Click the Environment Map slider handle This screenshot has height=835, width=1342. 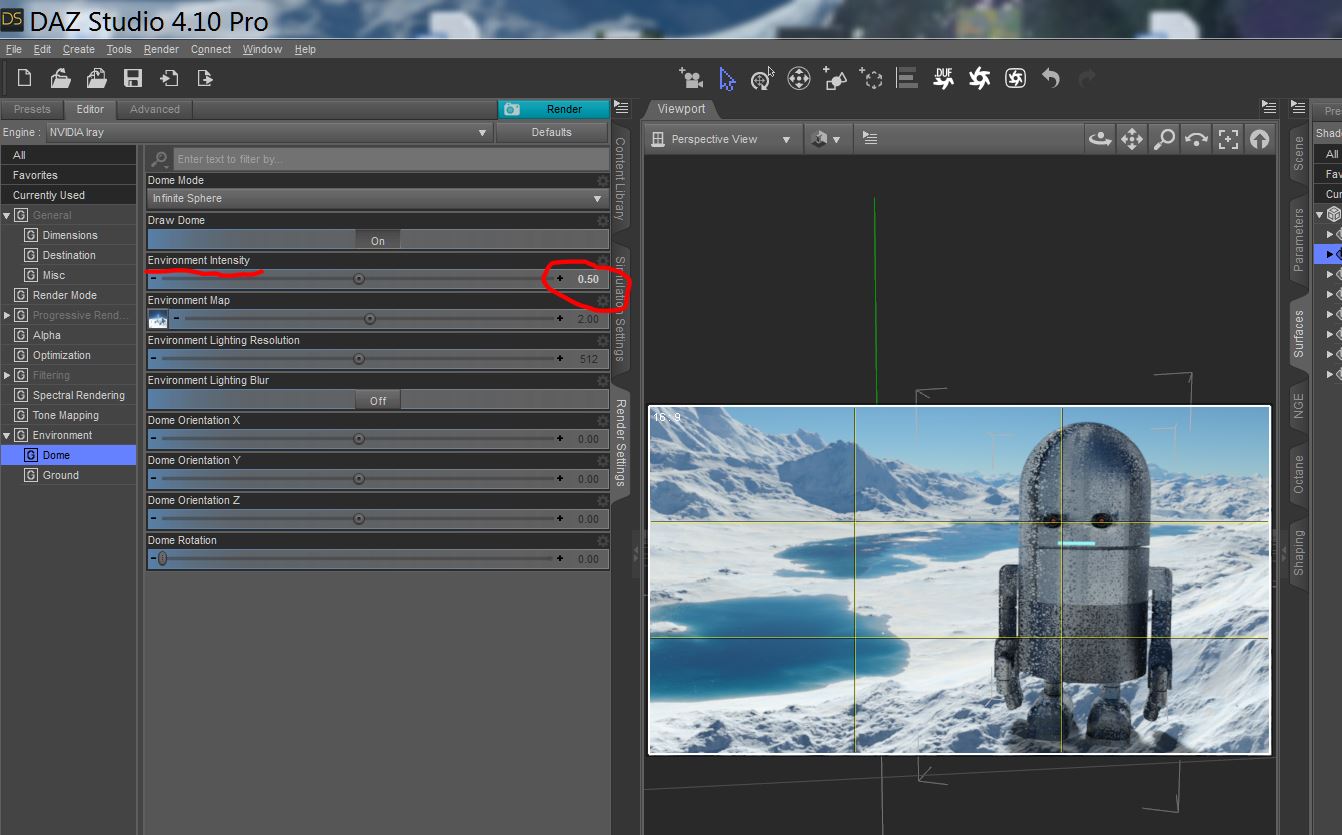point(370,319)
